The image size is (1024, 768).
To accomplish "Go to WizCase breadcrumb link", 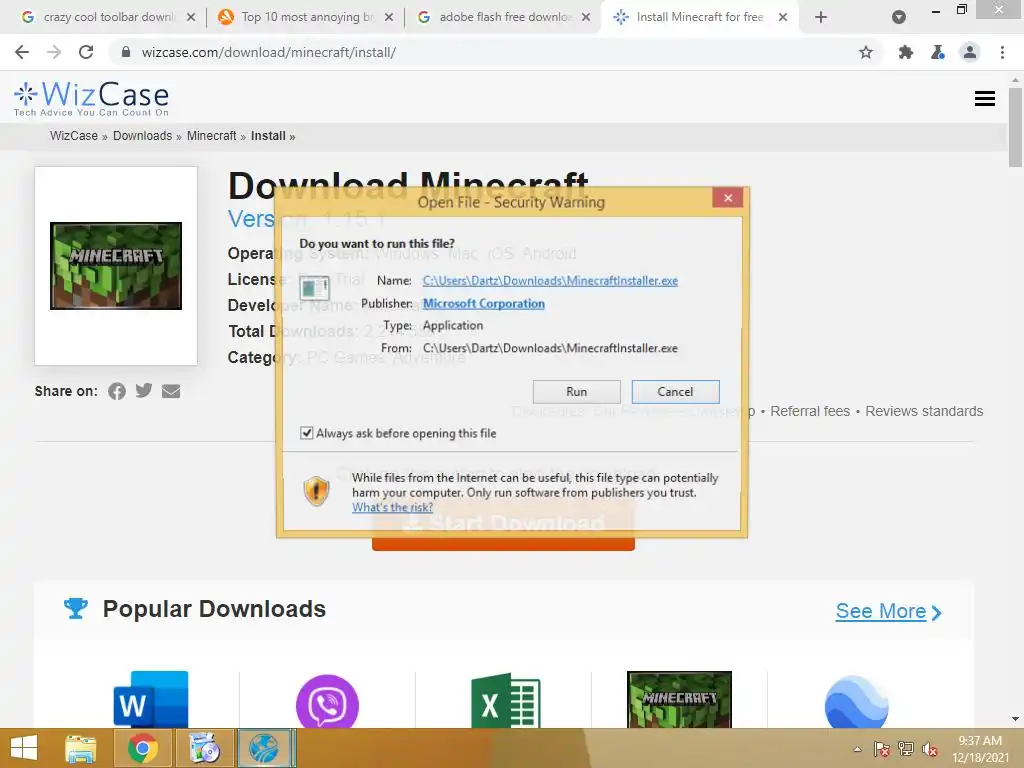I will click(74, 136).
